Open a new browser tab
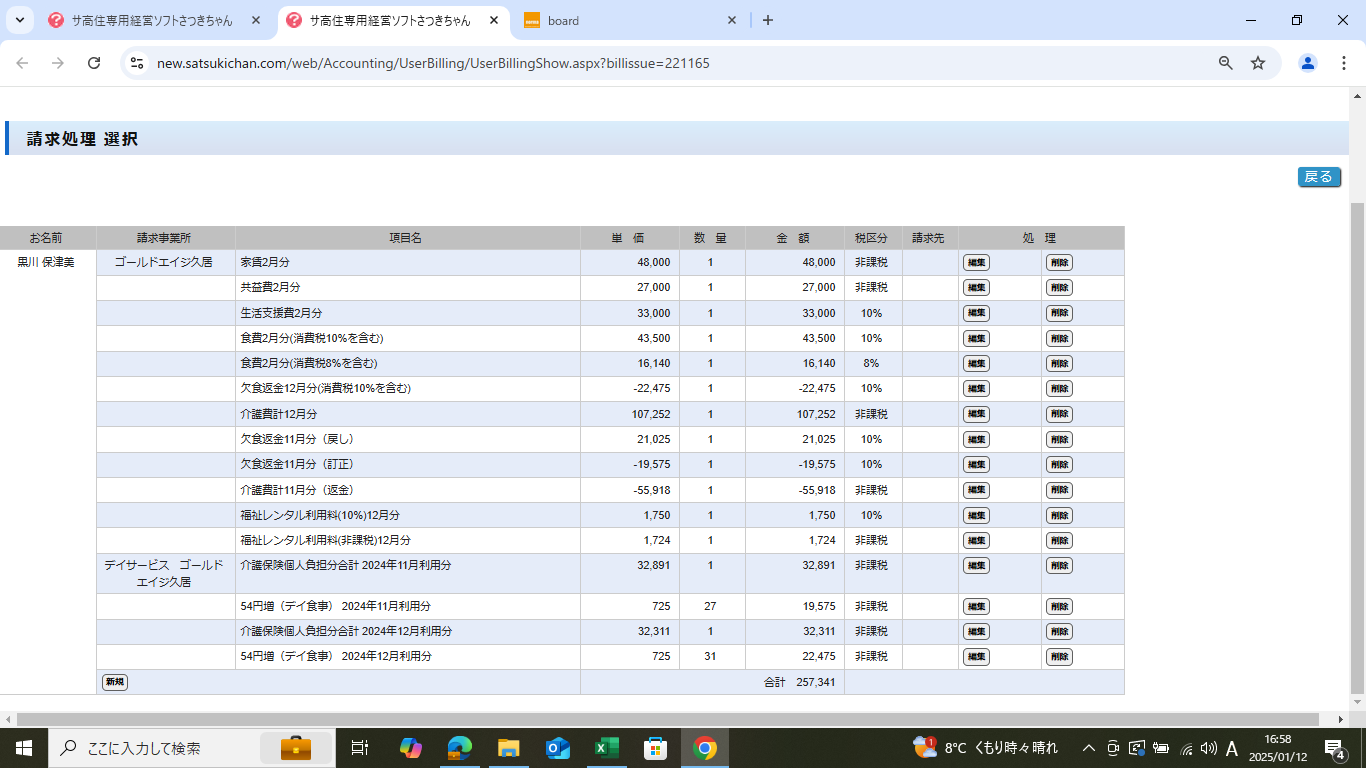The image size is (1366, 768). [x=768, y=20]
